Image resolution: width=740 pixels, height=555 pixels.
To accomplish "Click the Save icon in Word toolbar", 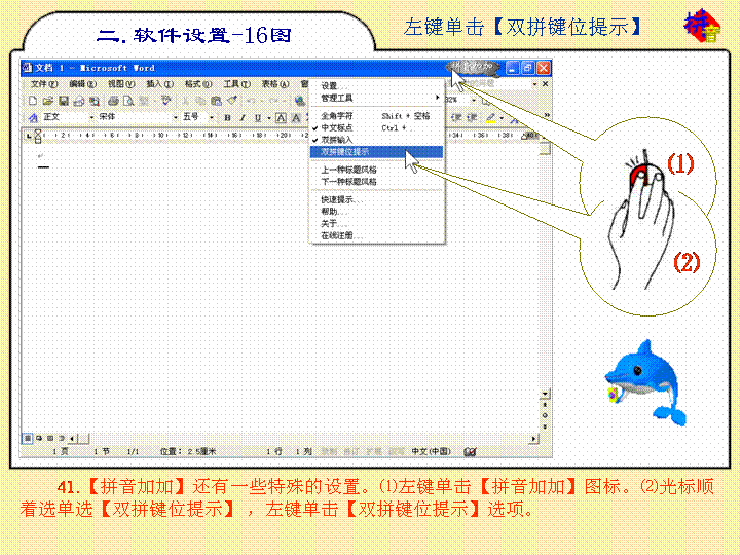I will [63, 101].
